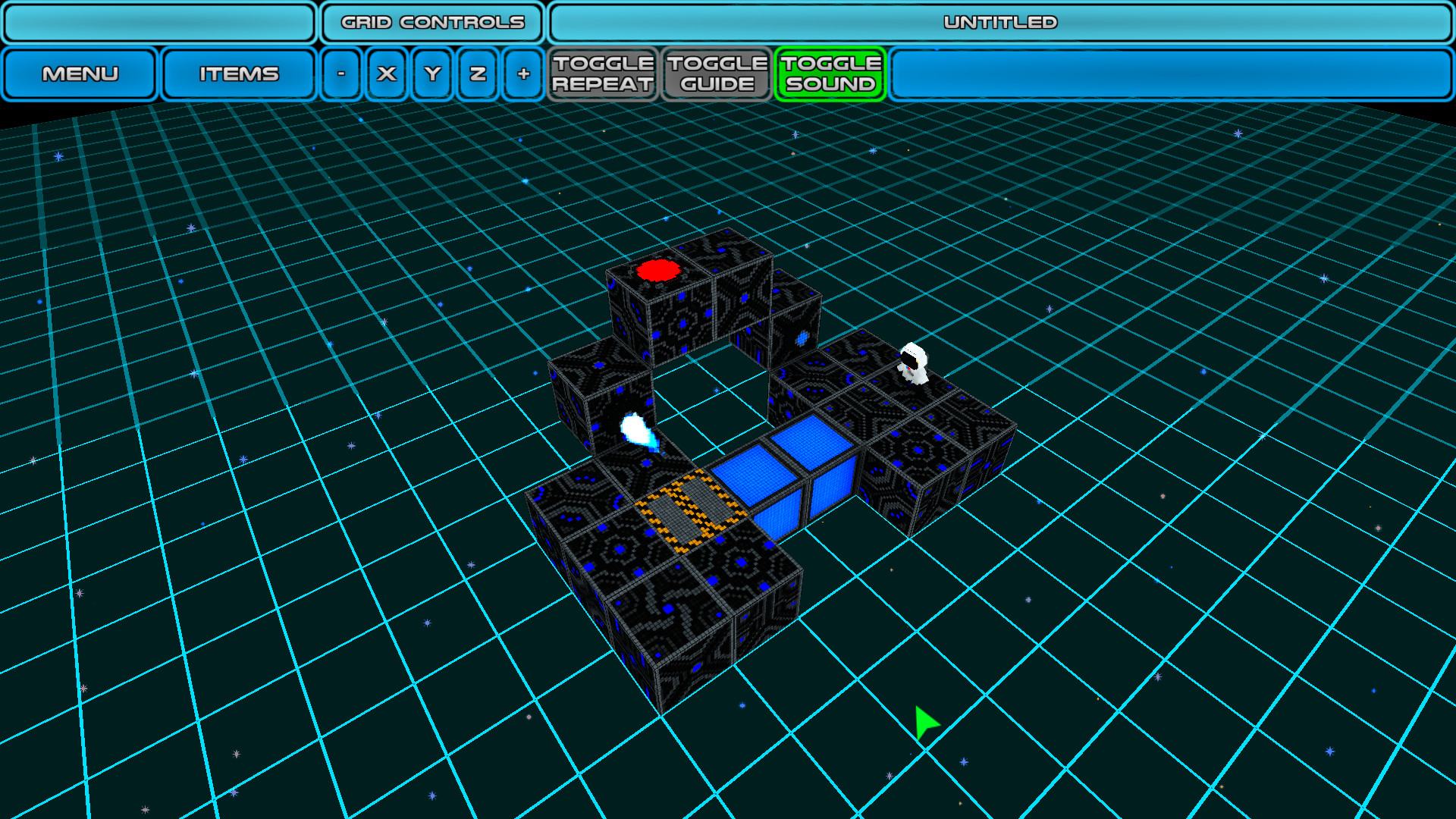Click the plus grid control button
This screenshot has height=819, width=1456.
[x=523, y=74]
